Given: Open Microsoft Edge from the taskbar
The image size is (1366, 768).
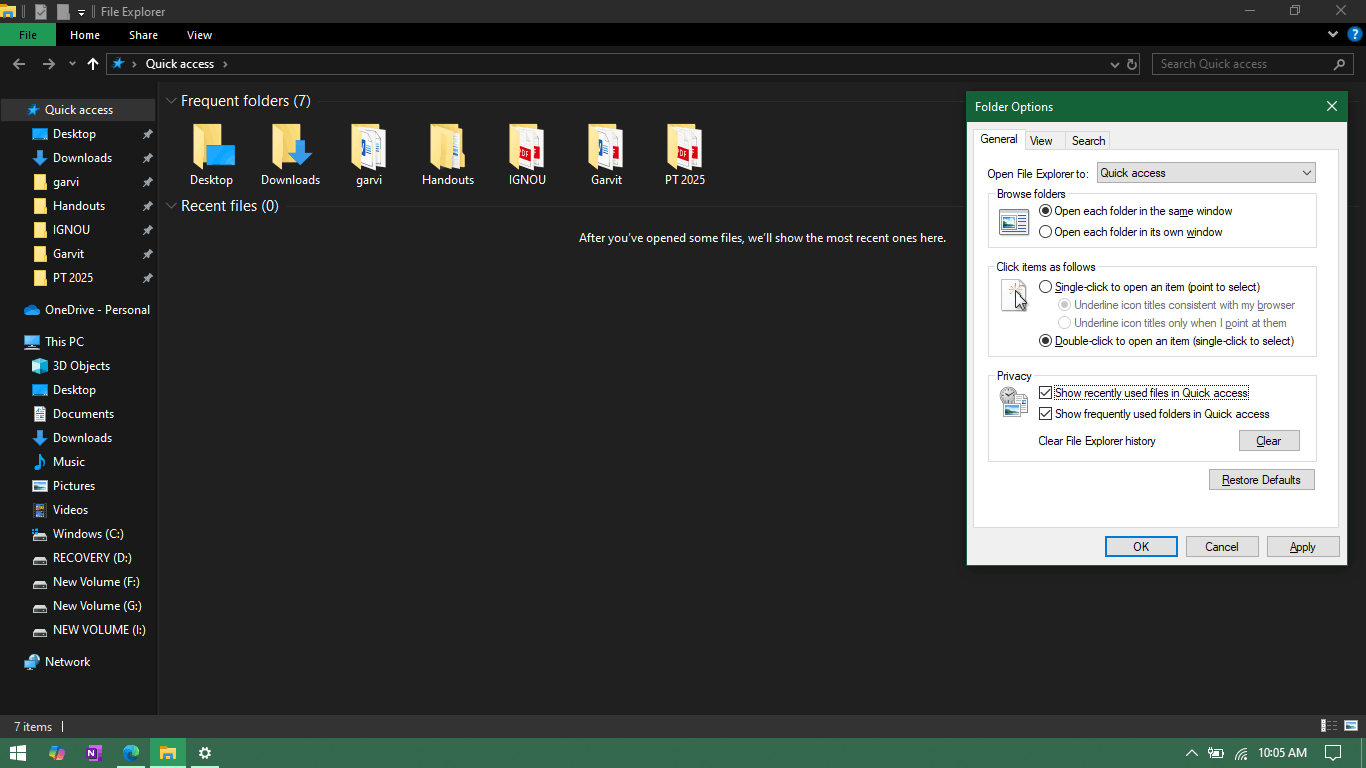Looking at the screenshot, I should 131,753.
